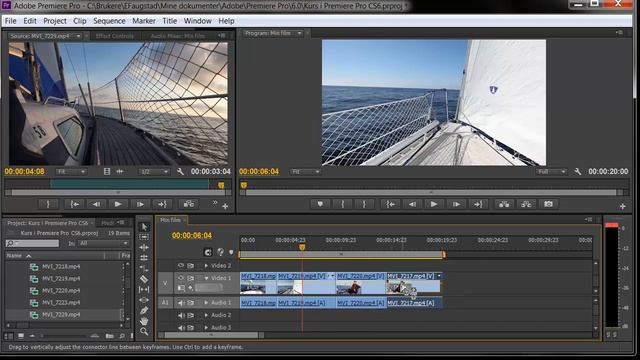
Task: Click Mark Out in the Program monitor
Action: pos(364,204)
